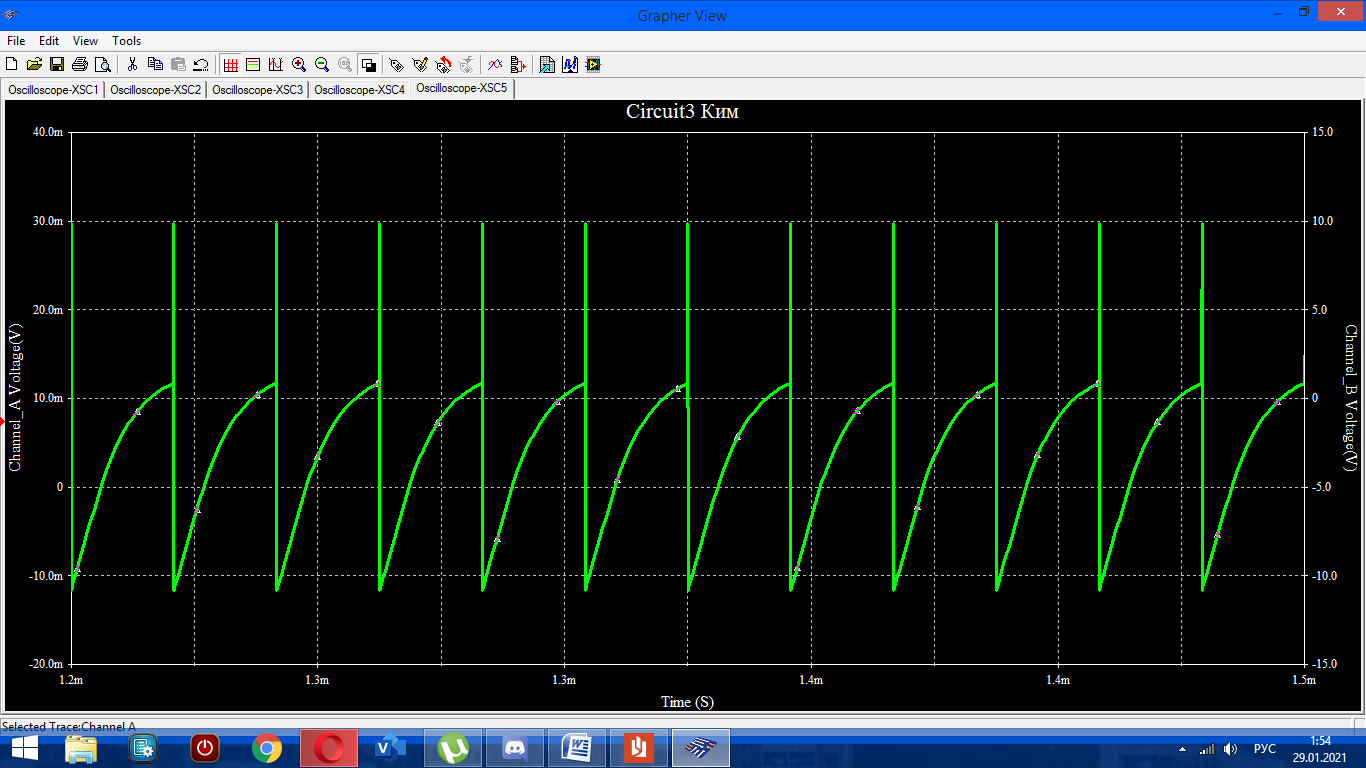This screenshot has width=1366, height=768.
Task: Click the Export to Excel icon
Action: click(547, 65)
